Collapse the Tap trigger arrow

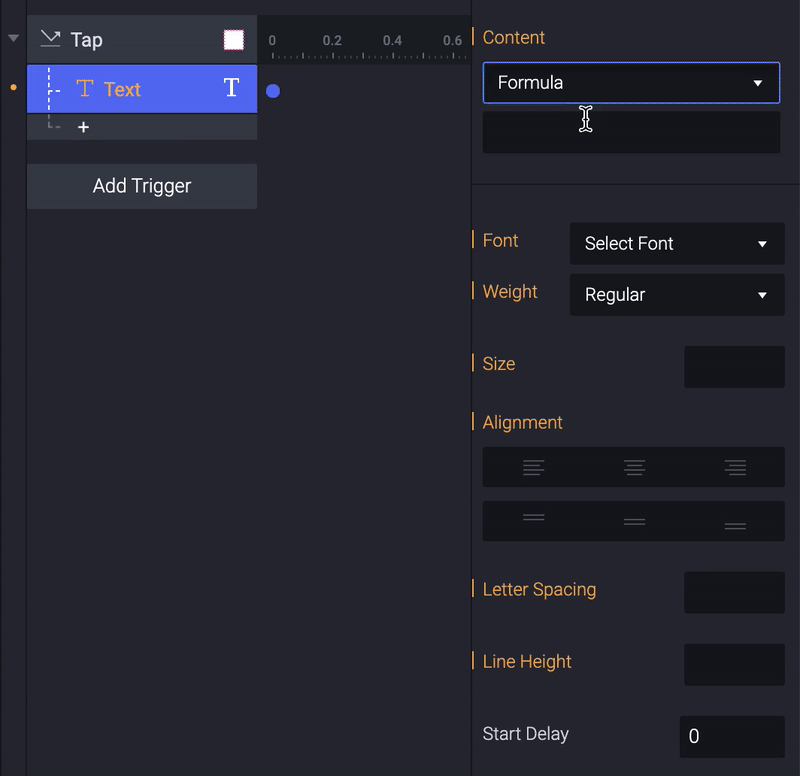(14, 38)
